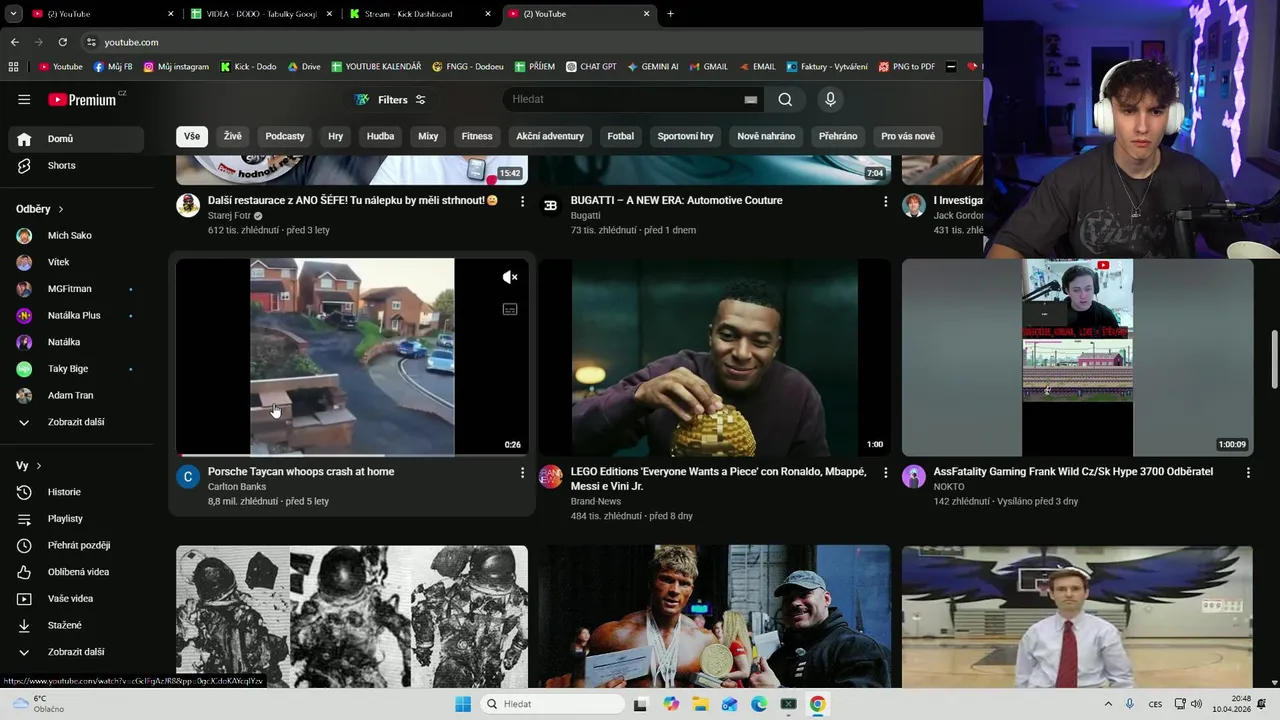Select the Akční adventury filter chip
Screen dimensions: 1280x720
pyautogui.click(x=550, y=136)
